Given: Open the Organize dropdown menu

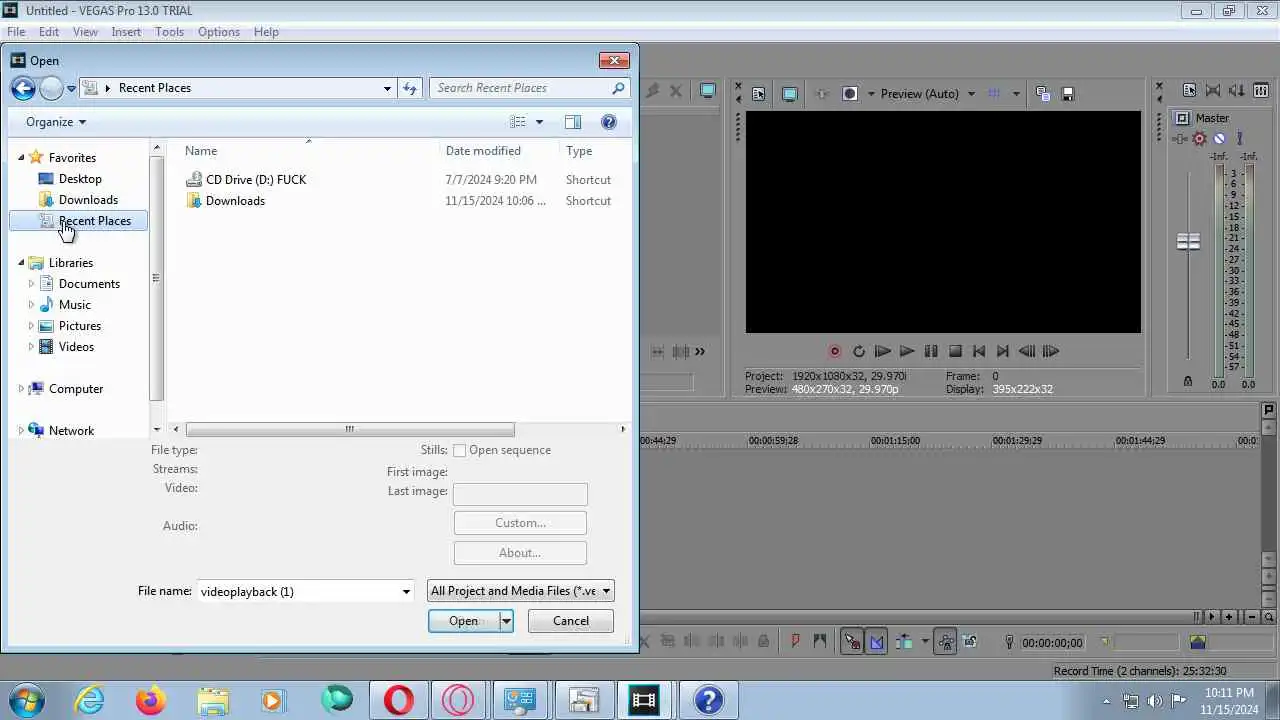Looking at the screenshot, I should pyautogui.click(x=56, y=122).
